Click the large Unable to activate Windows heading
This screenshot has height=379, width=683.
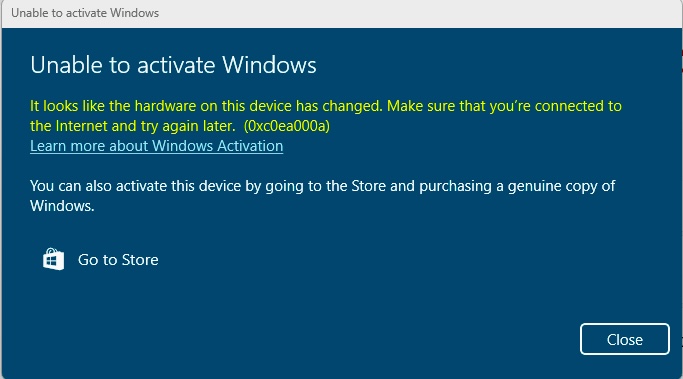(x=173, y=65)
